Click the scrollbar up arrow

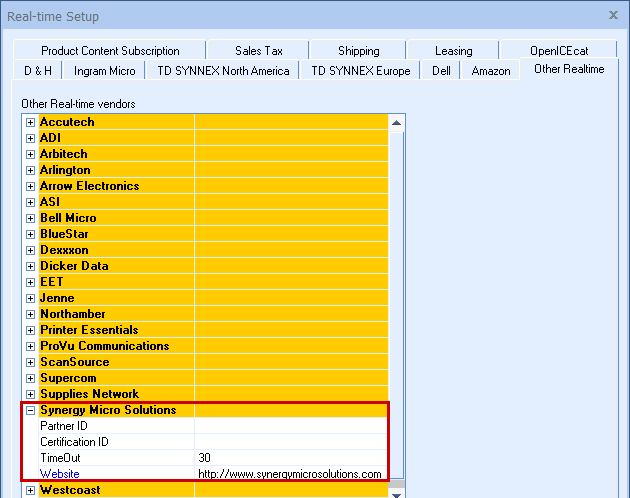pyautogui.click(x=397, y=123)
